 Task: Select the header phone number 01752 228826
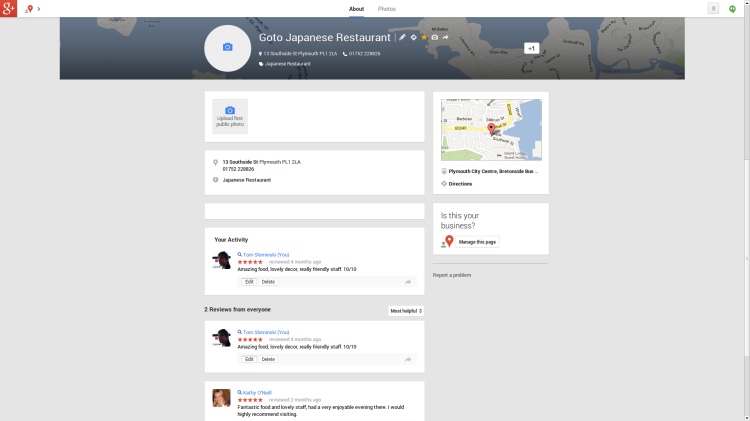tap(364, 54)
